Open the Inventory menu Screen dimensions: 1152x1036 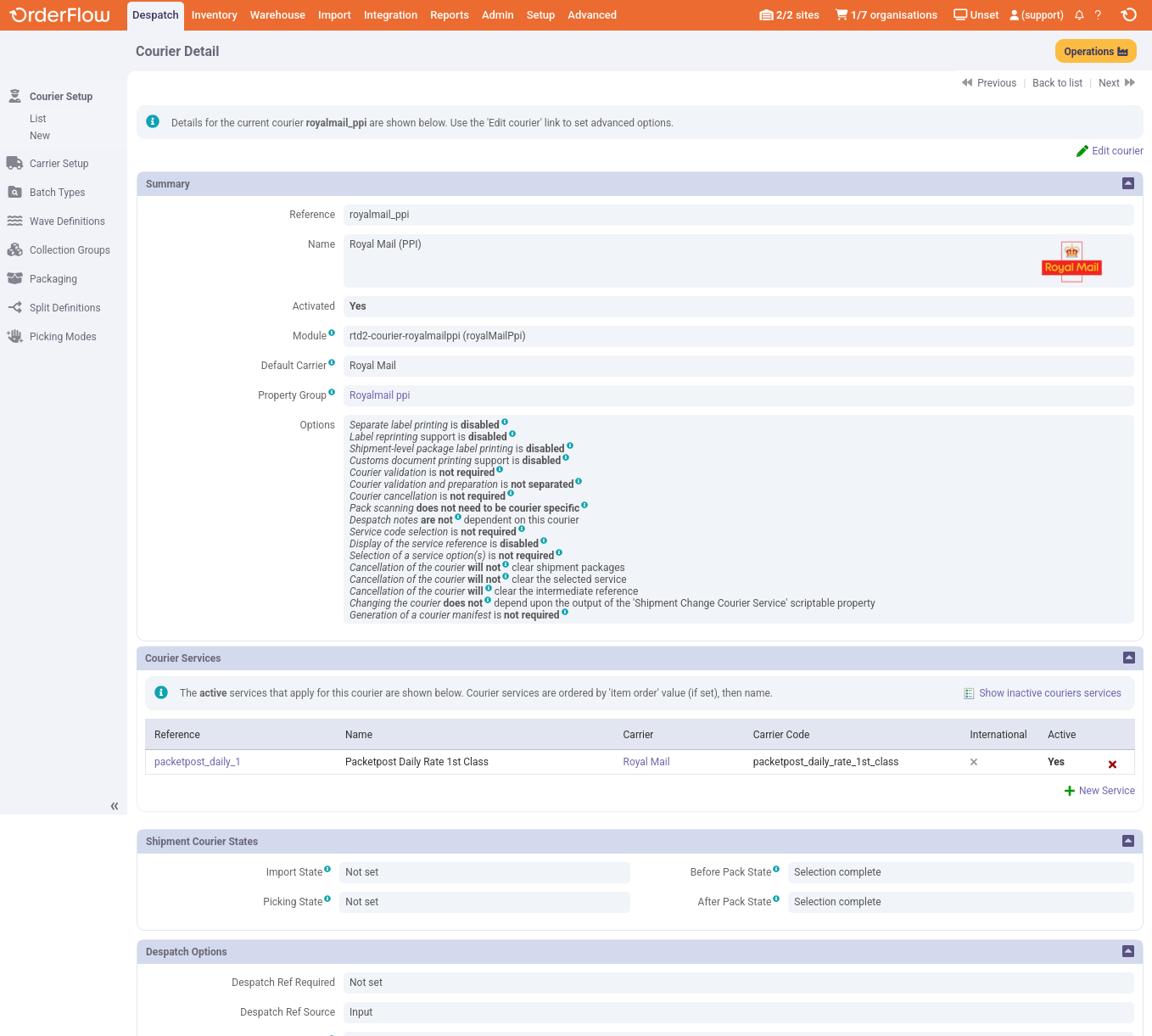(x=214, y=15)
